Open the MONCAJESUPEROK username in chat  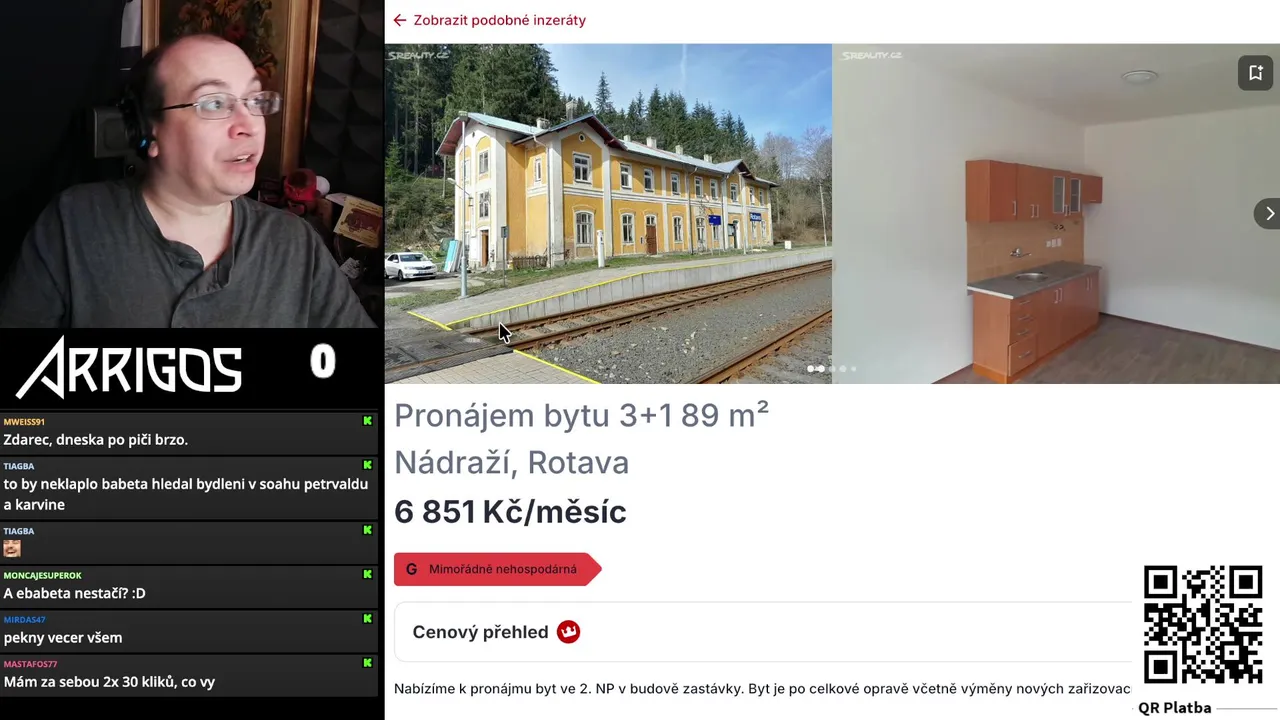(x=42, y=575)
